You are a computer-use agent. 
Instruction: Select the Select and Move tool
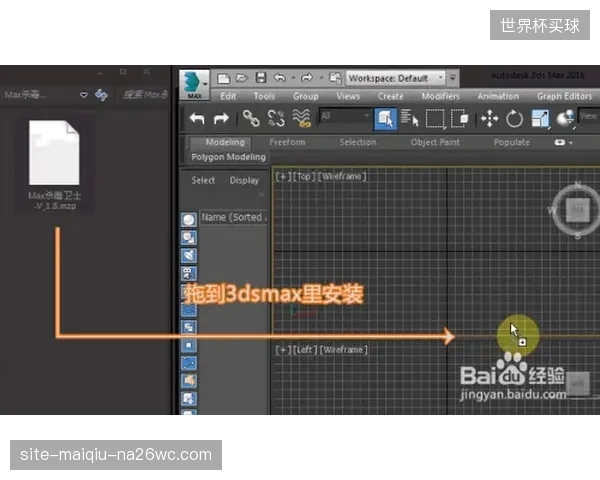click(x=489, y=118)
